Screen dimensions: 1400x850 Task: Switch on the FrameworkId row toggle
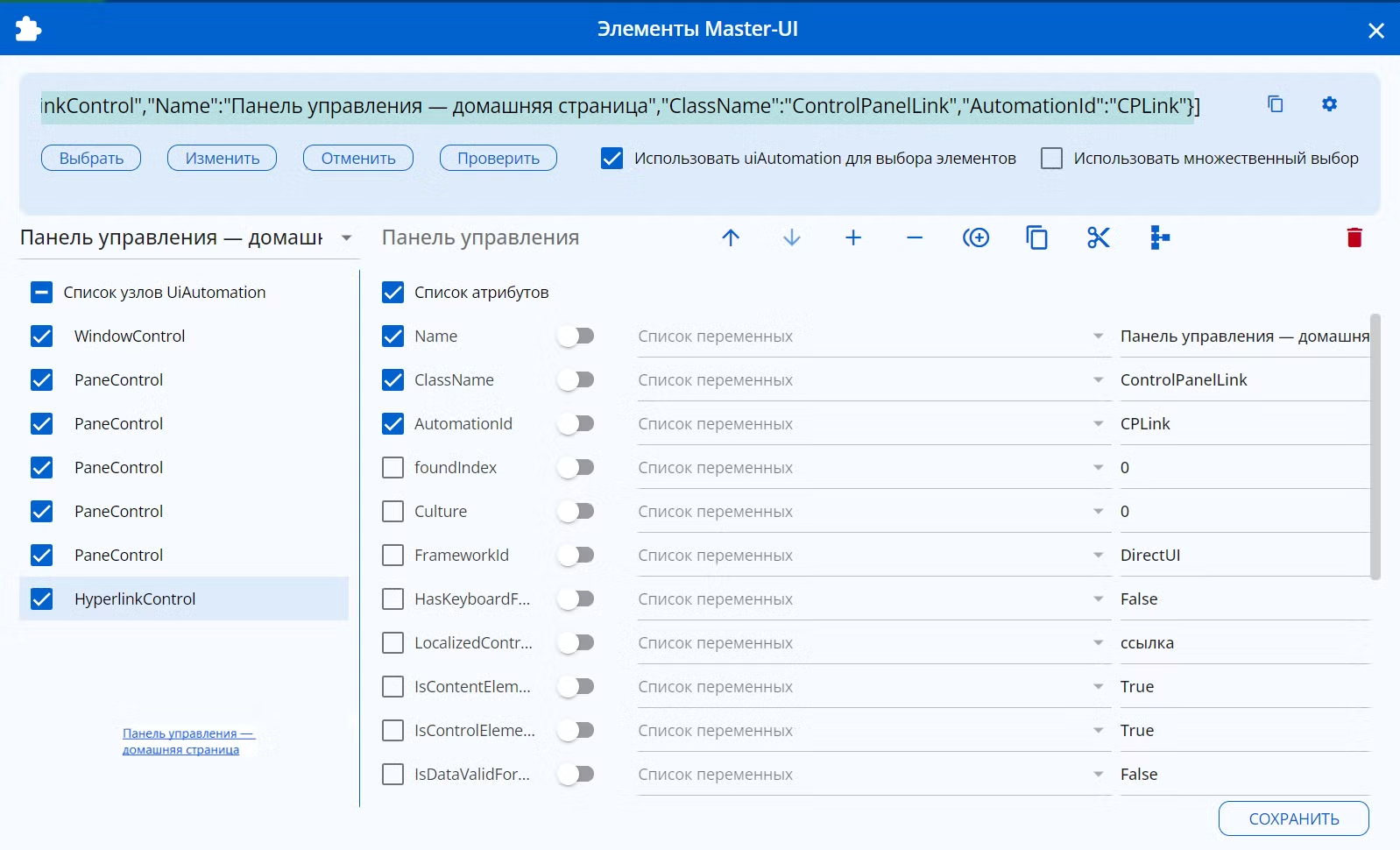(x=576, y=556)
